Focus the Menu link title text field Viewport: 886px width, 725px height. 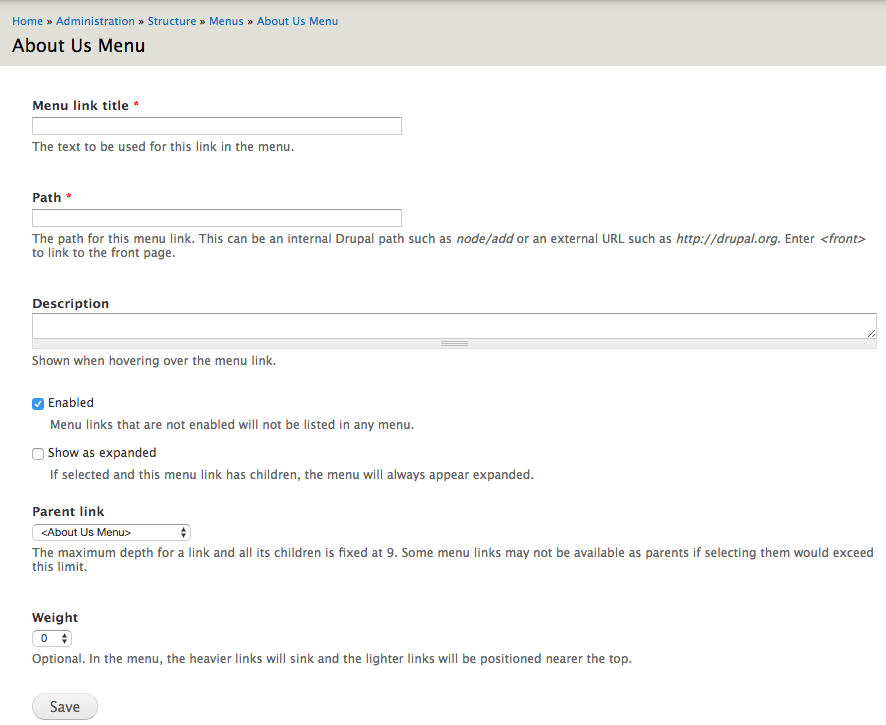tap(217, 126)
